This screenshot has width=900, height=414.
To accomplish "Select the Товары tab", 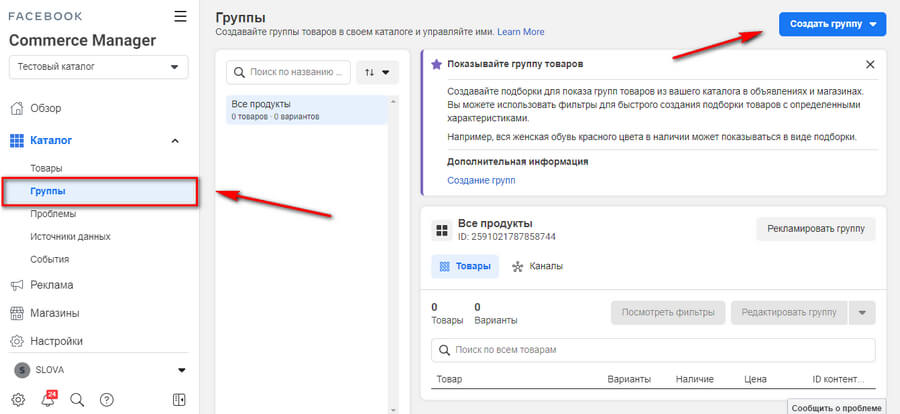I will (464, 266).
